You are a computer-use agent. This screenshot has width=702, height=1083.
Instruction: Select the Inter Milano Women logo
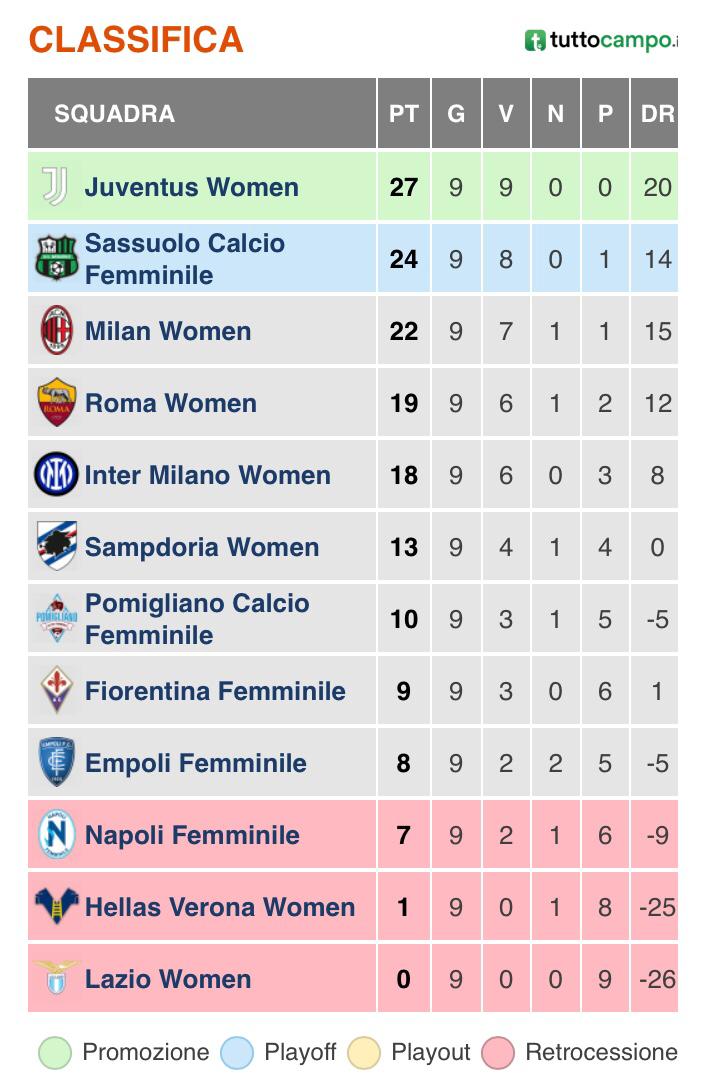[56, 474]
